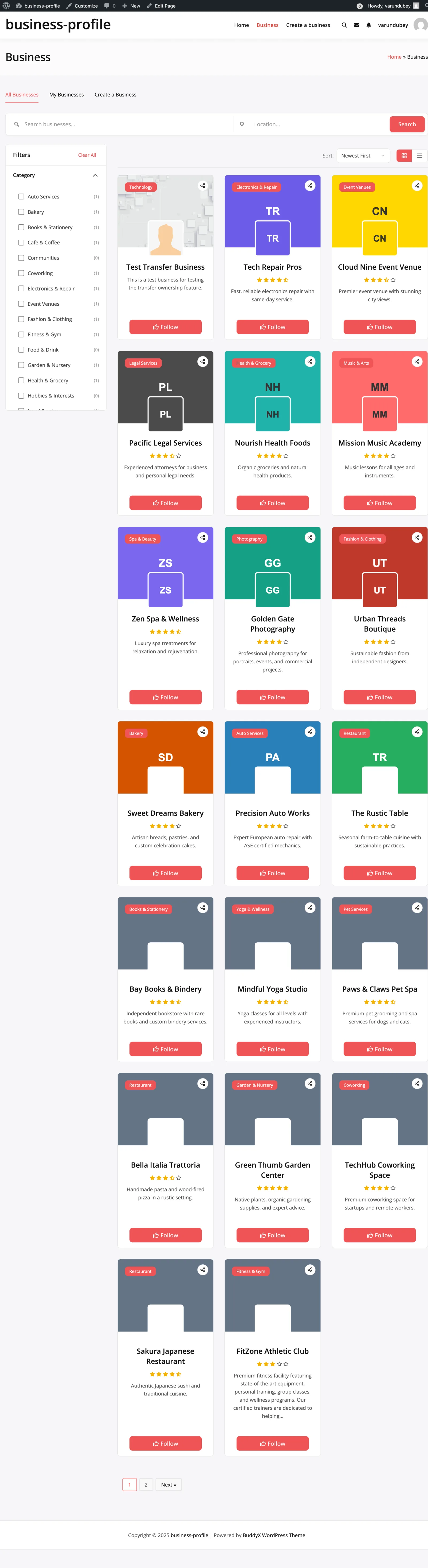Check the Cafe & Coffee filter
Screen dimensions: 428x1568
[x=21, y=242]
